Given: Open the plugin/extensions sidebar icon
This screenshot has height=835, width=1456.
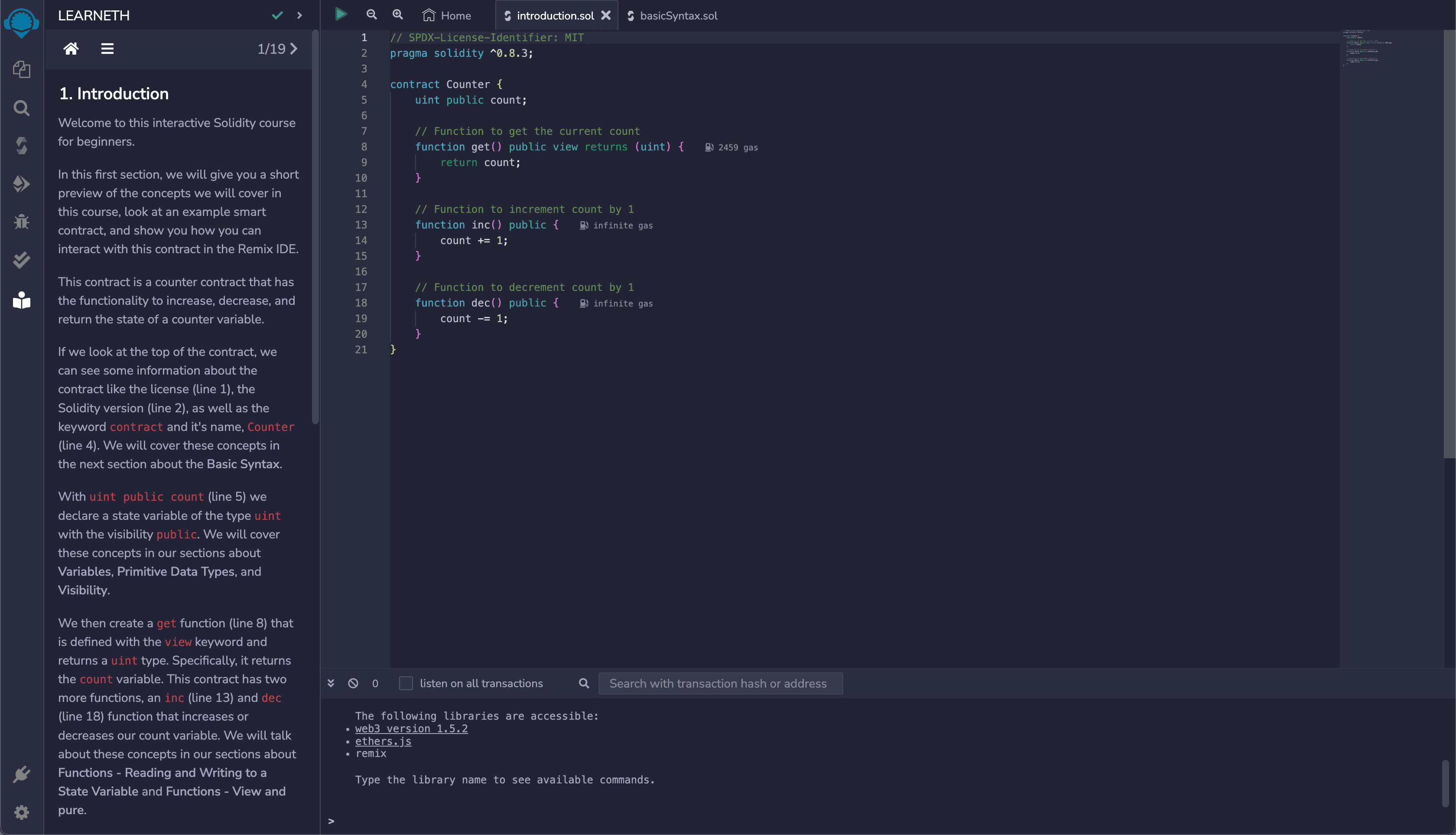Looking at the screenshot, I should coord(22,775).
